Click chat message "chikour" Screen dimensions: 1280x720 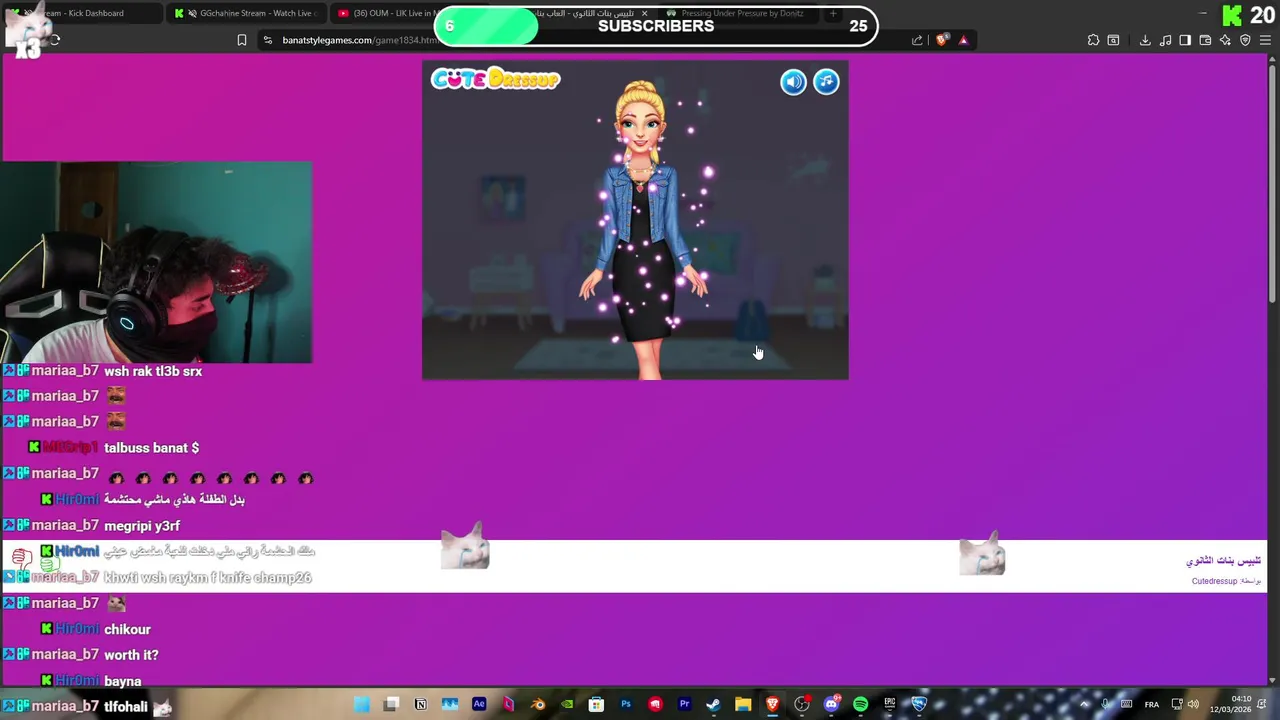point(127,629)
